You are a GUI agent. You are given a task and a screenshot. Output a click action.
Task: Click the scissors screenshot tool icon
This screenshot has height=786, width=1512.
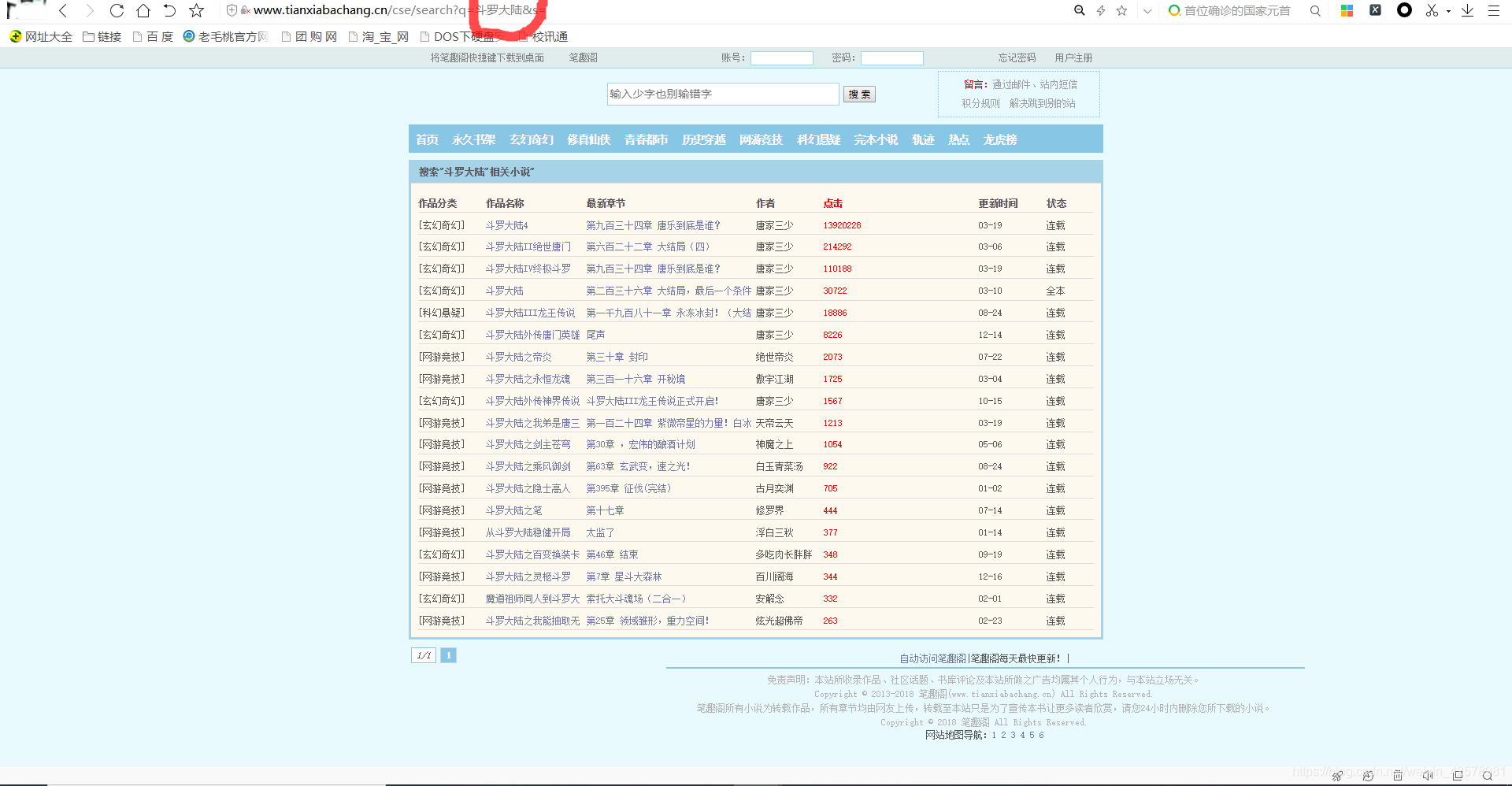click(1432, 10)
